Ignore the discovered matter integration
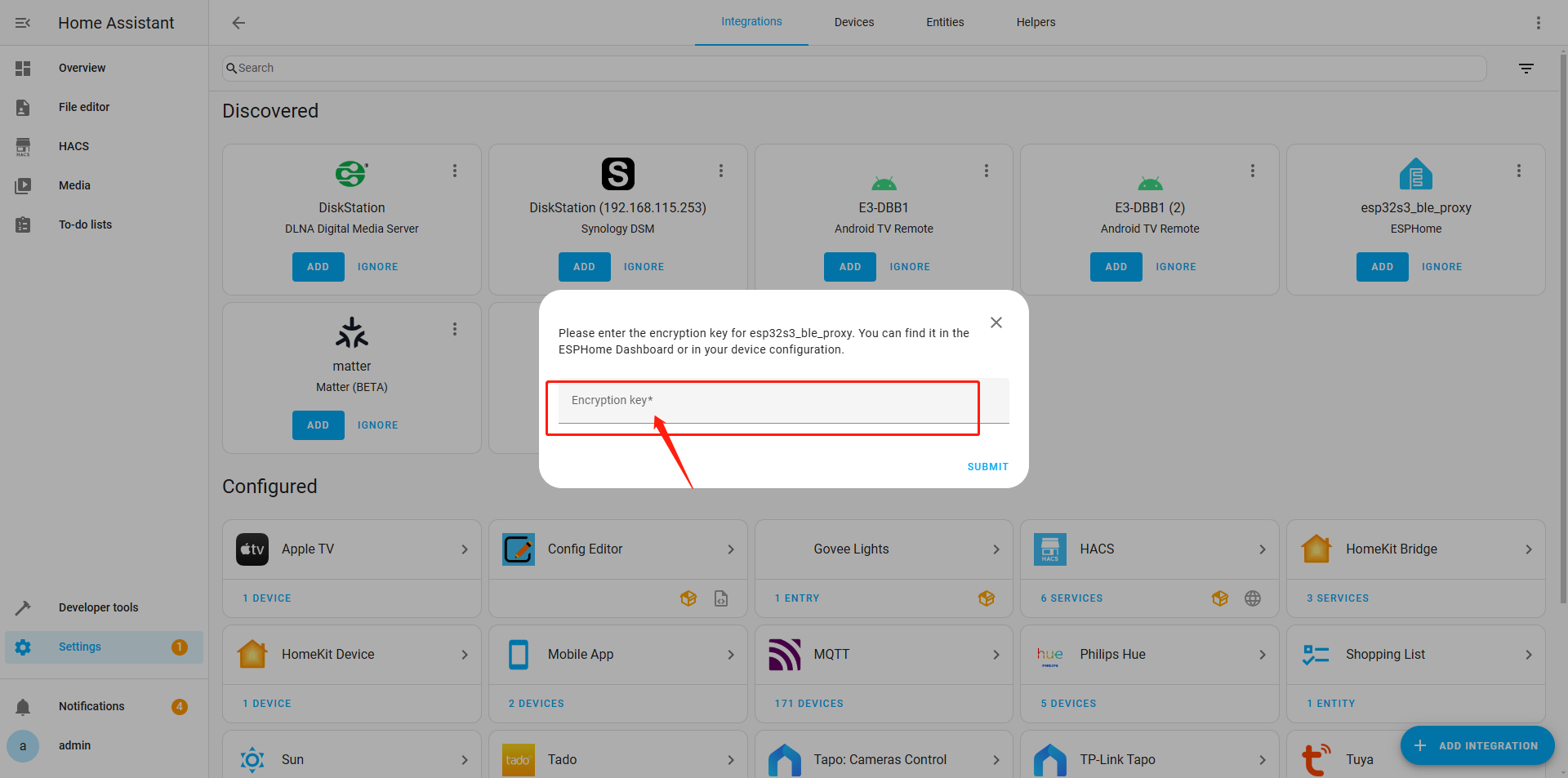The image size is (1568, 778). click(377, 425)
